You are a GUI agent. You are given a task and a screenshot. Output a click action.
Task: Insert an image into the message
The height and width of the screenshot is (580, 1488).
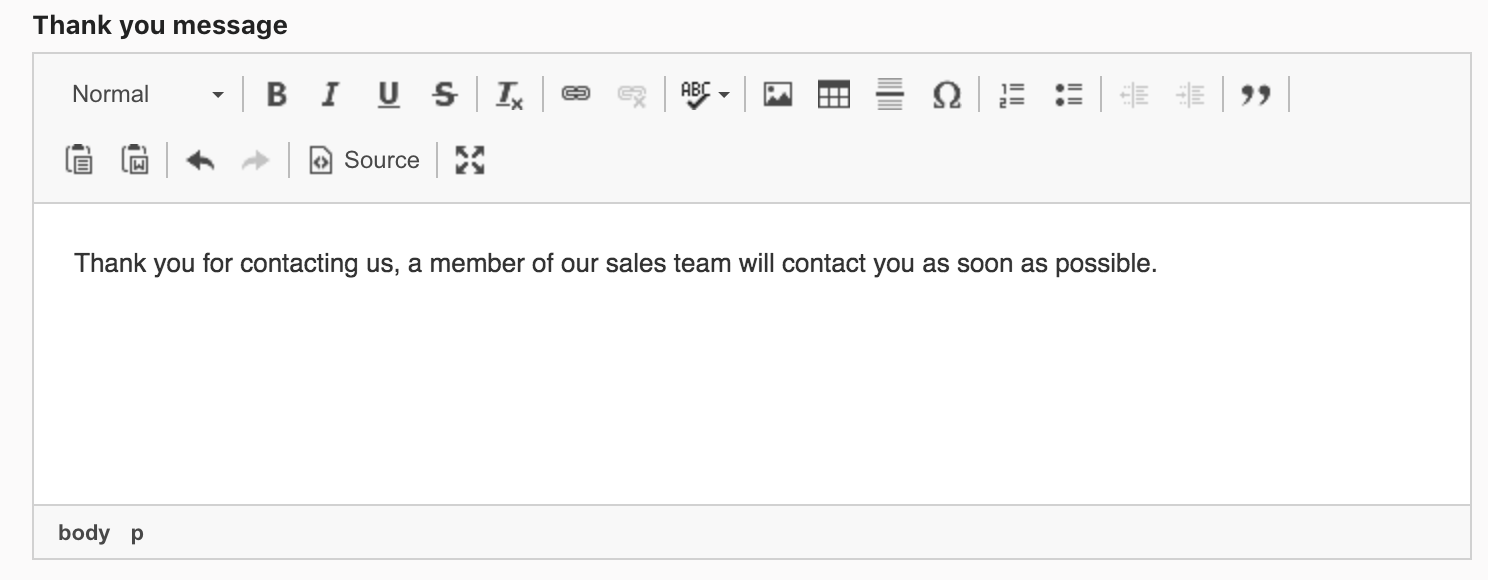click(777, 95)
